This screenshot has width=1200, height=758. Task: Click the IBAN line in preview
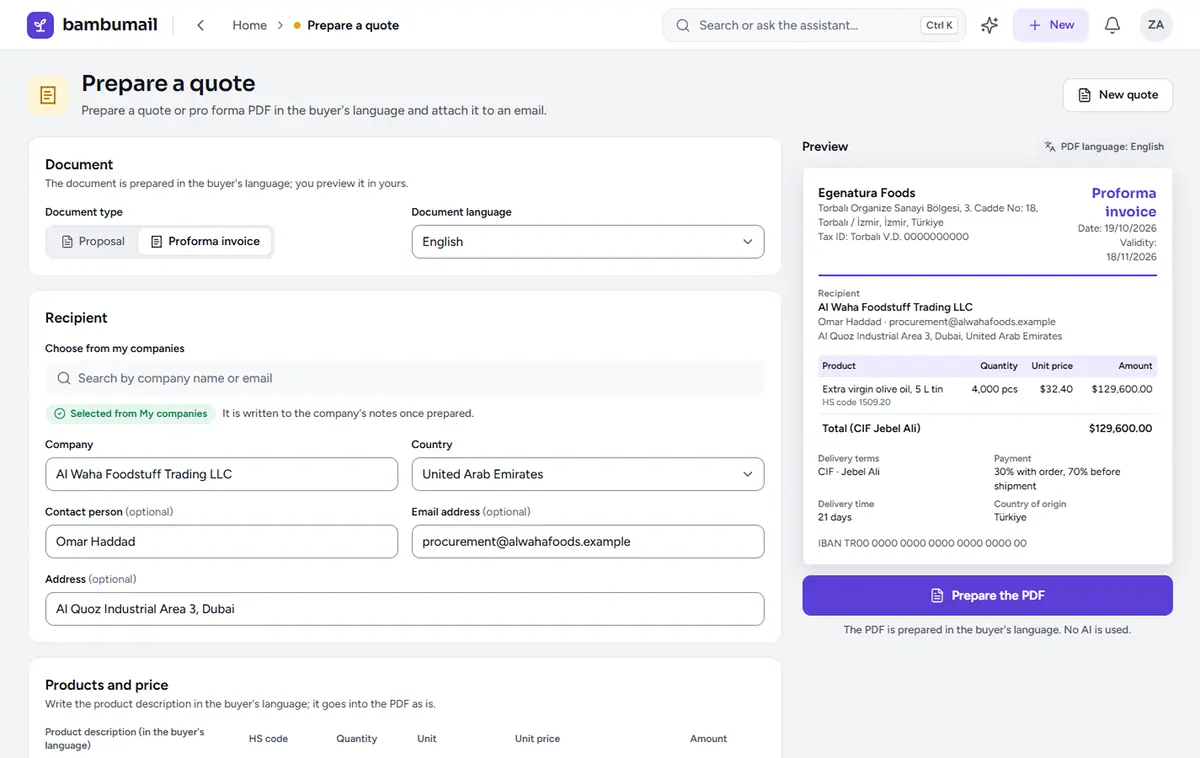(922, 543)
